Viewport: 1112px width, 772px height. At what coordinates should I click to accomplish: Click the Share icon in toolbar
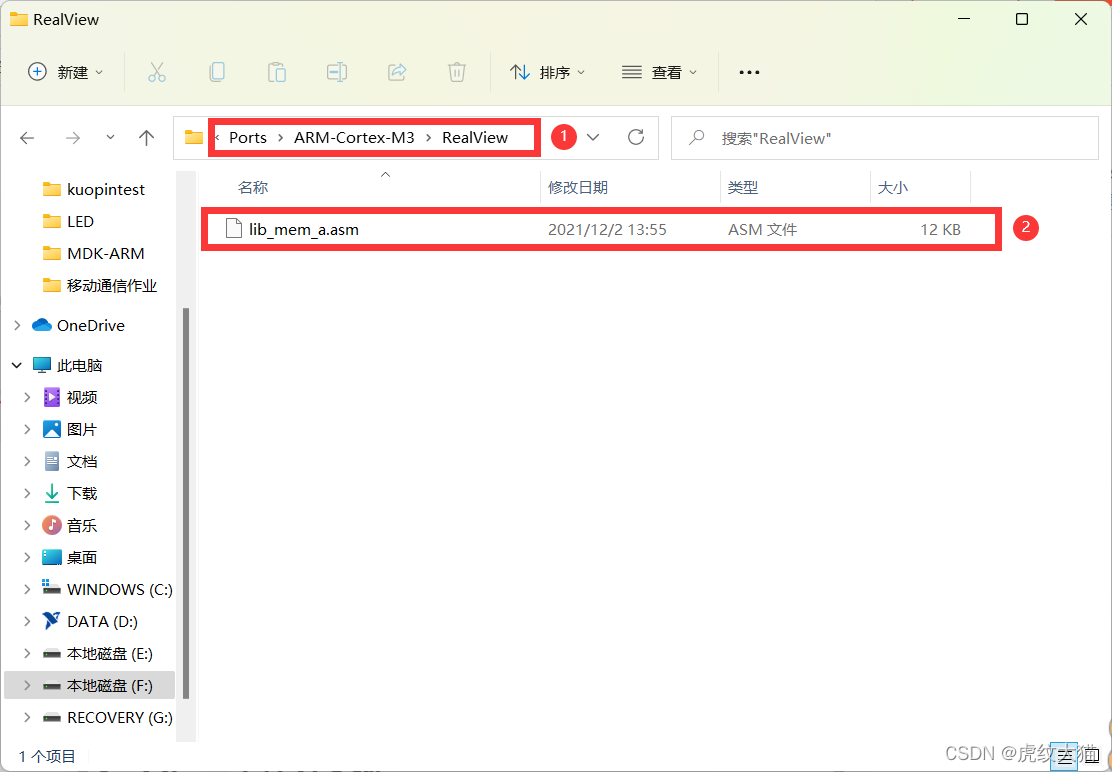(396, 72)
